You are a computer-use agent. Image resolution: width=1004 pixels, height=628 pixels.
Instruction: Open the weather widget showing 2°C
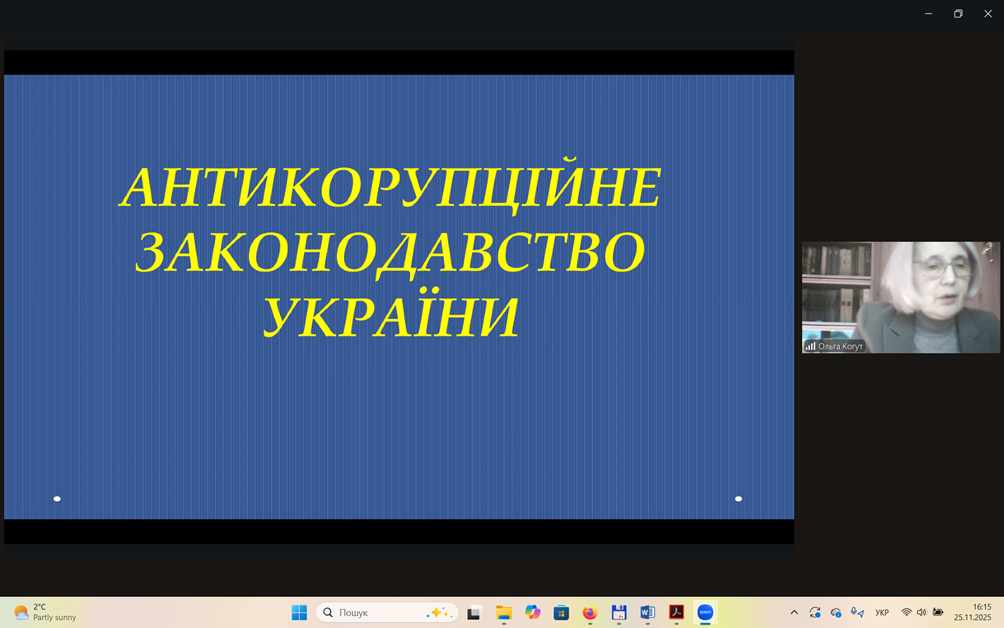(45, 612)
